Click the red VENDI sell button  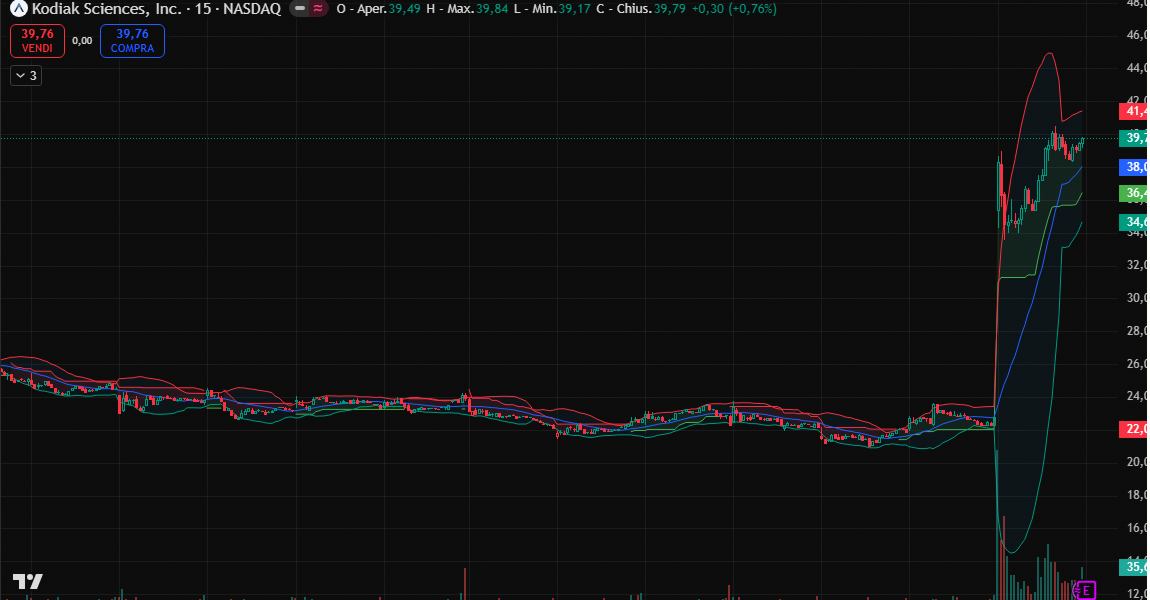[37, 40]
